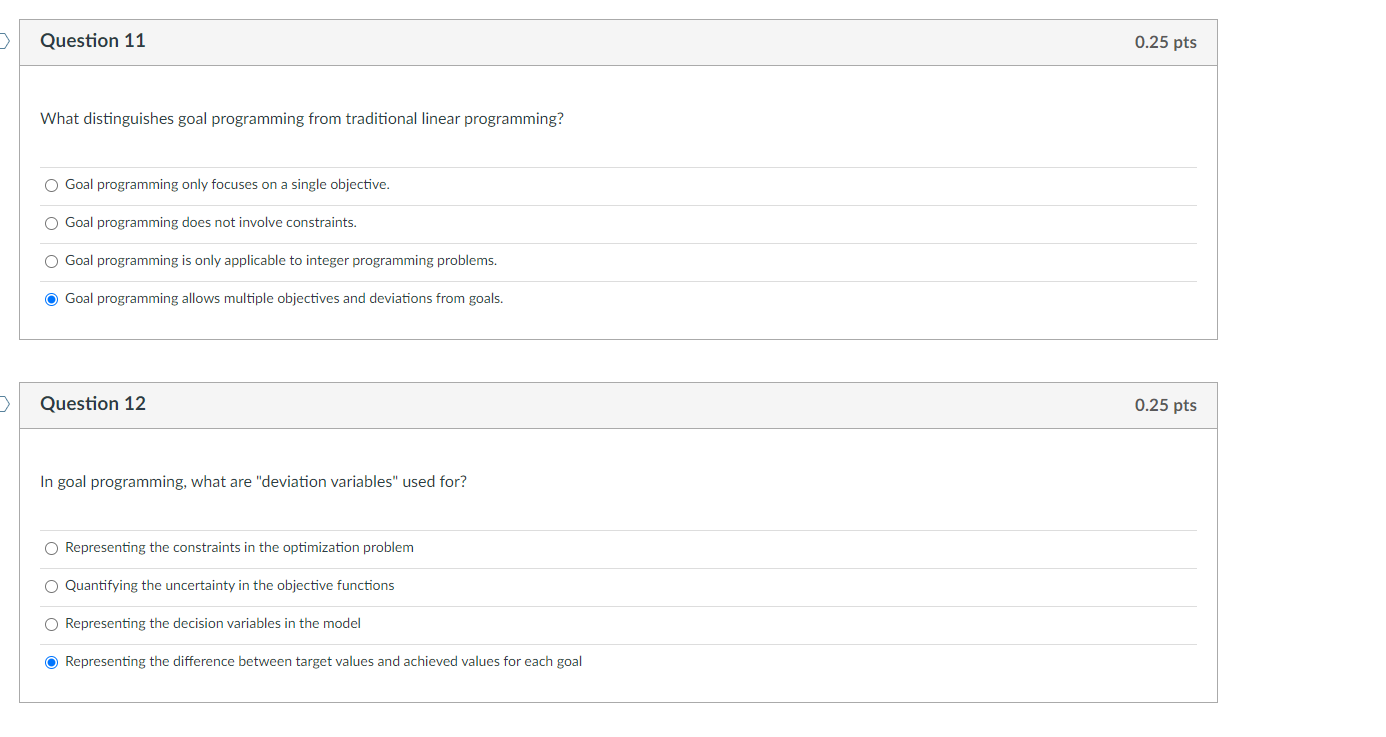Choose 'Quantifying the uncertainty in the objective functions'
Screen dimensions: 1386x737
51,586
